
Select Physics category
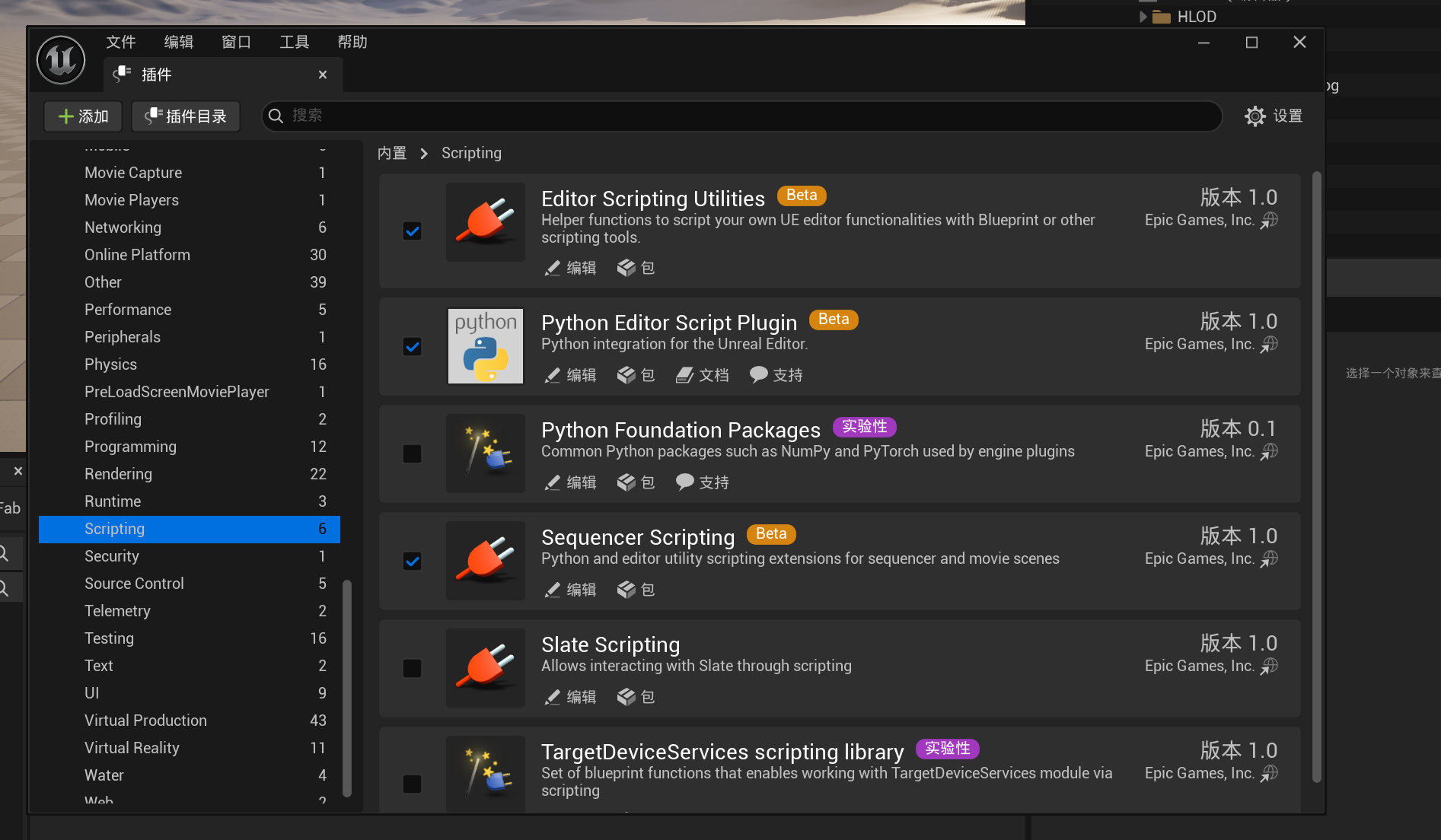click(190, 364)
